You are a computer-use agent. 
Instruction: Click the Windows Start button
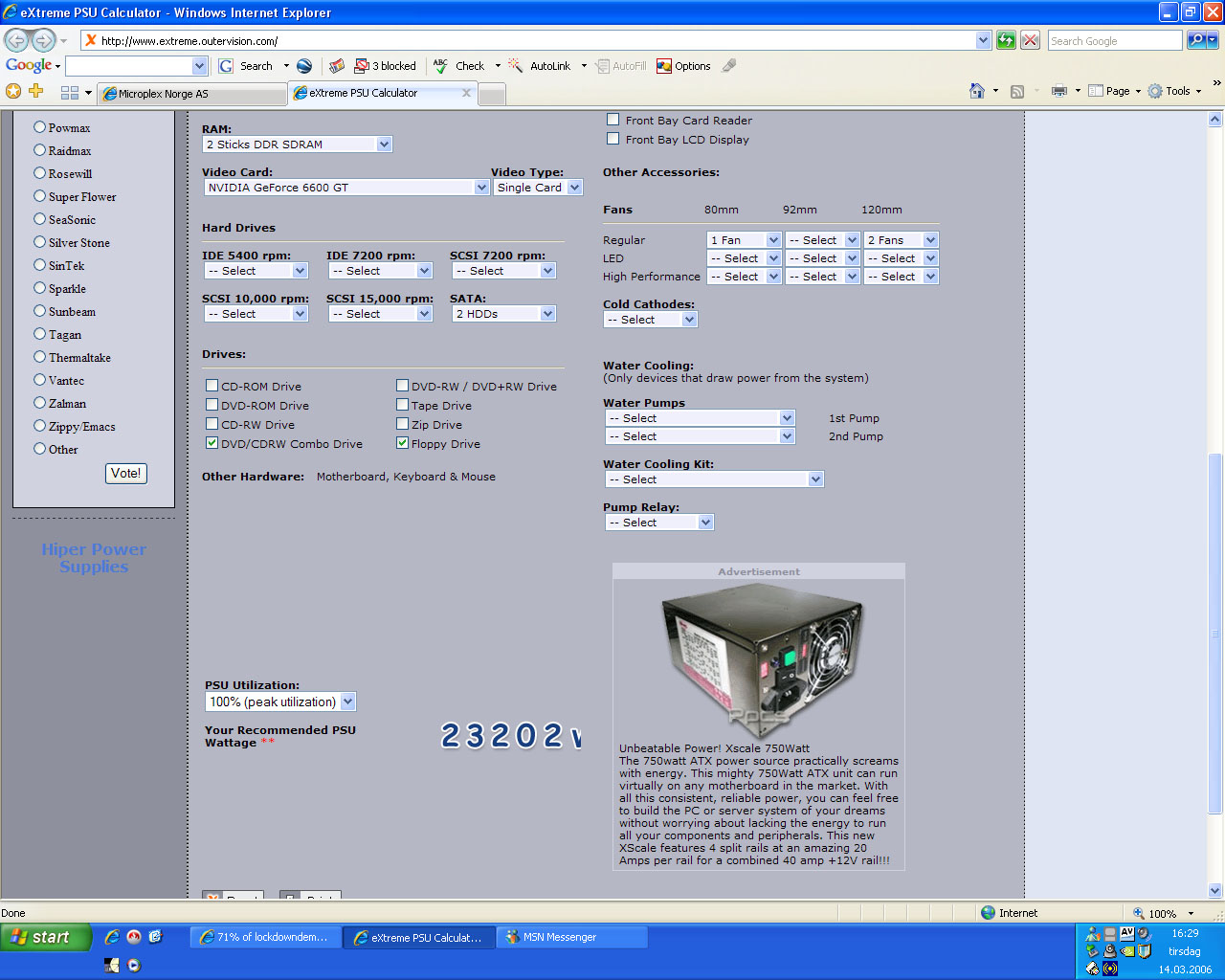pyautogui.click(x=46, y=937)
